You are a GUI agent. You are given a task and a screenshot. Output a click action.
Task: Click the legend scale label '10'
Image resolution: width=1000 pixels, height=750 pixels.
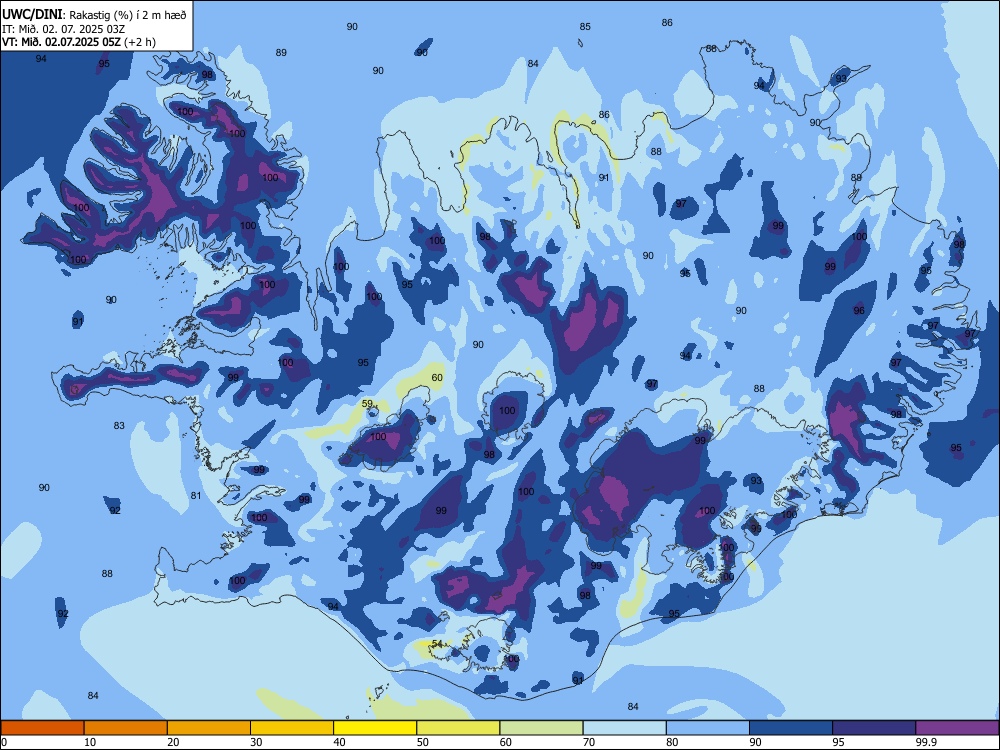[x=91, y=742]
